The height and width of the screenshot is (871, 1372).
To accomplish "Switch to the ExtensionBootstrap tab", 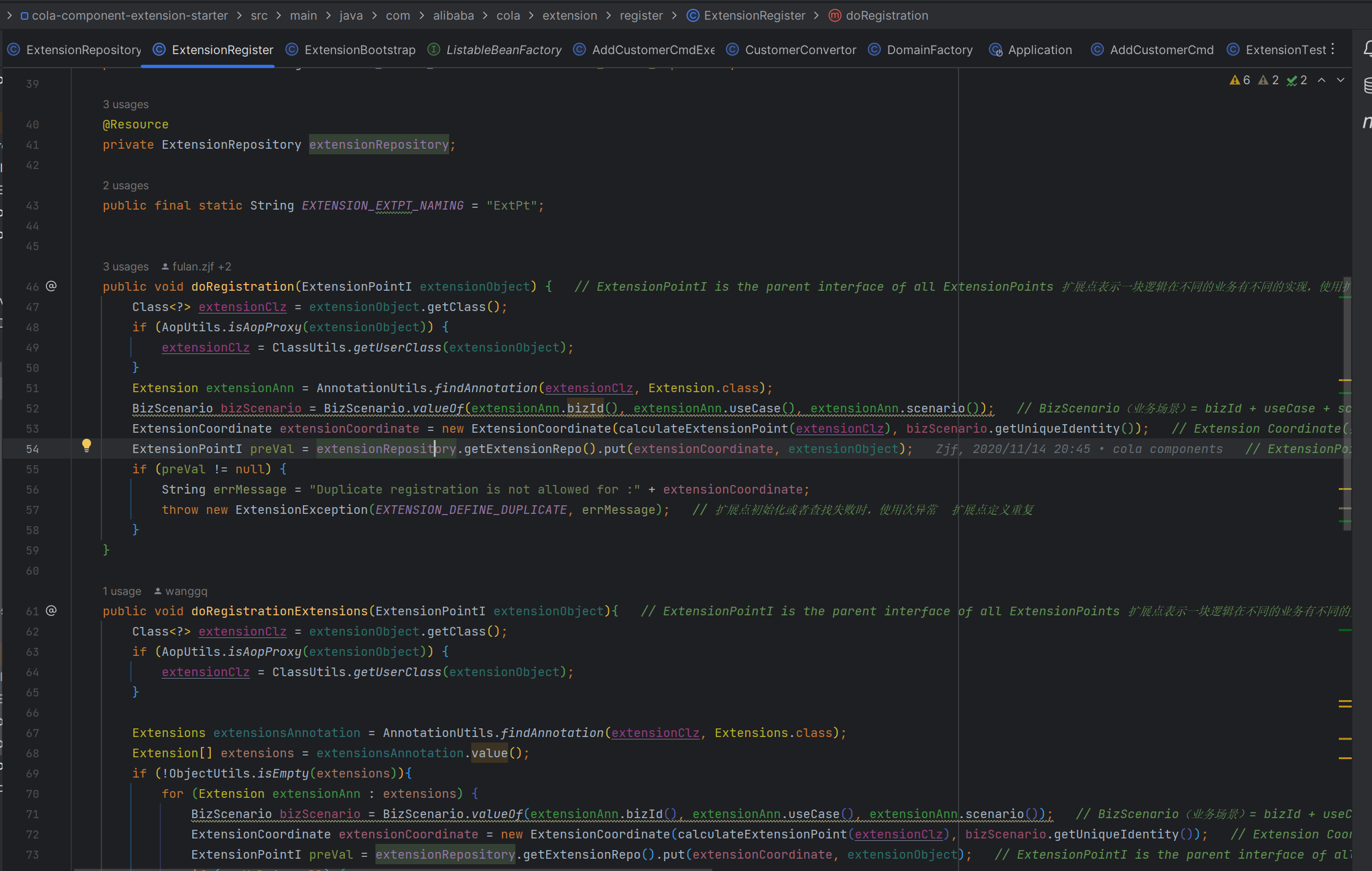I will 351,50.
